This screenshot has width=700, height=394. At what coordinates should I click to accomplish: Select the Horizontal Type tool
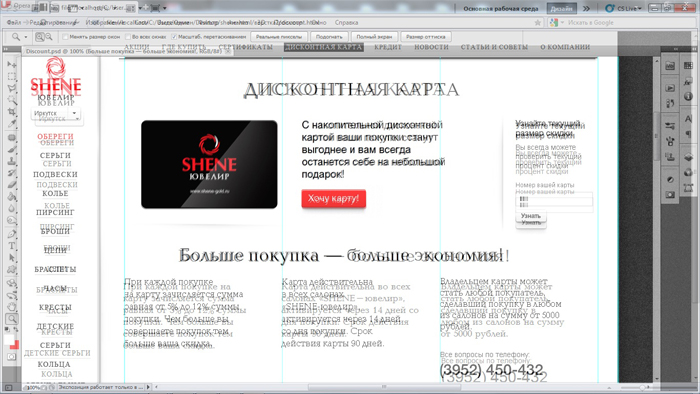[12, 246]
